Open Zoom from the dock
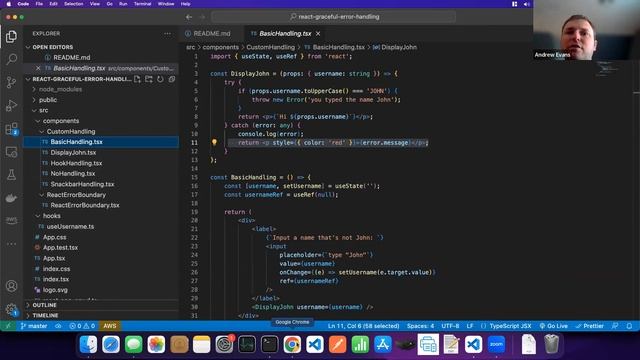Viewport: 640px width, 360px height. pyautogui.click(x=496, y=344)
